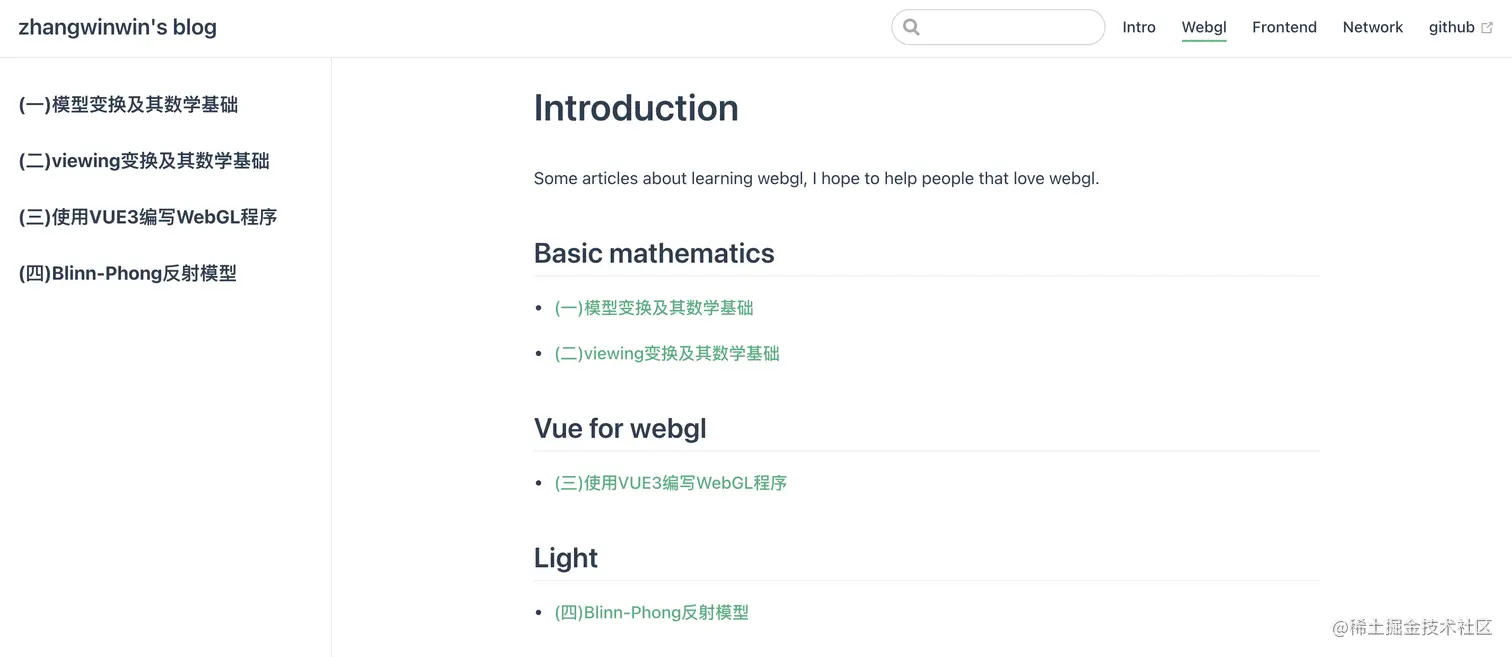Select the Webgl nav tab
This screenshot has width=1512, height=657.
coord(1204,27)
